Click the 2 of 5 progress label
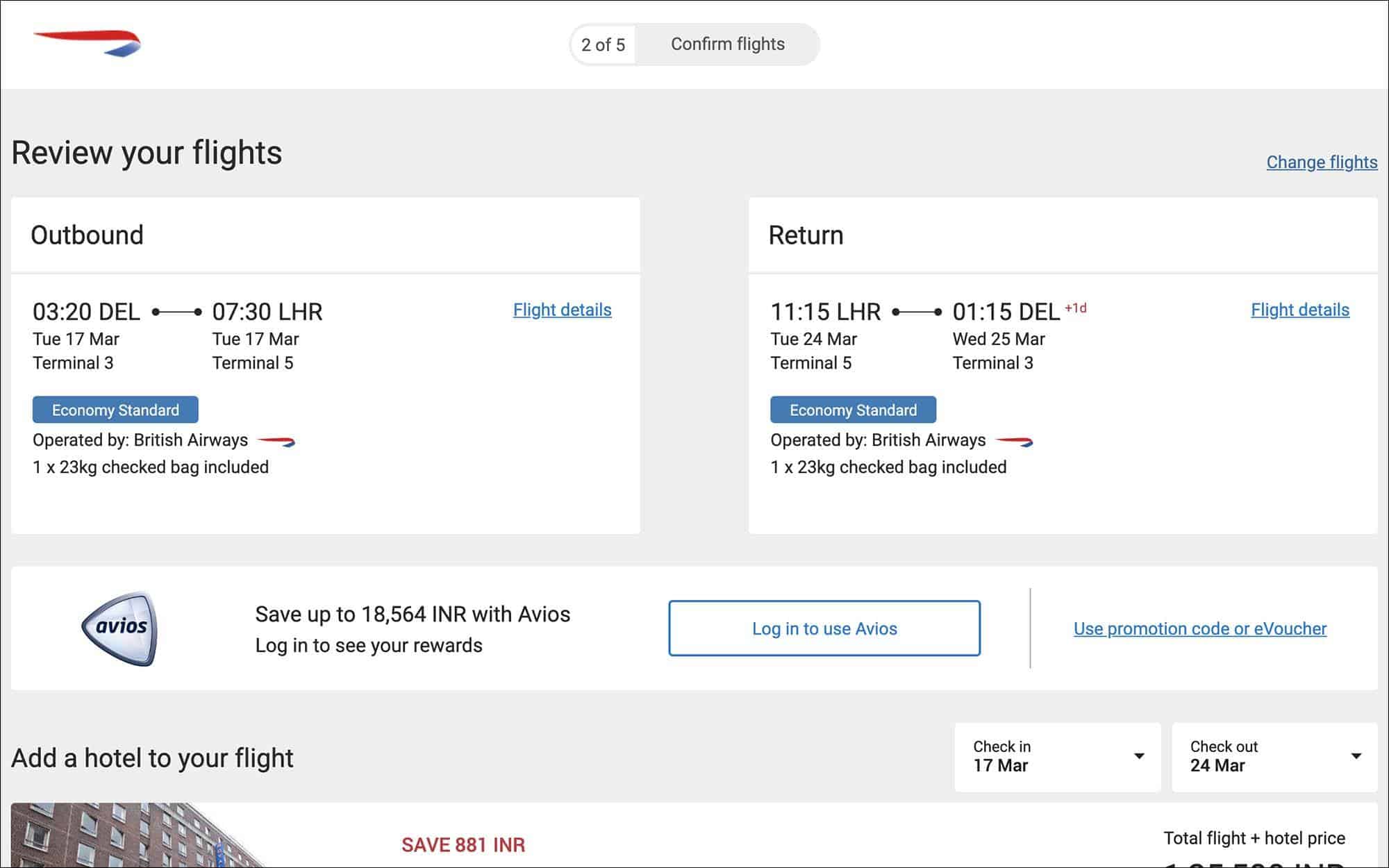This screenshot has width=1389, height=868. [x=601, y=44]
